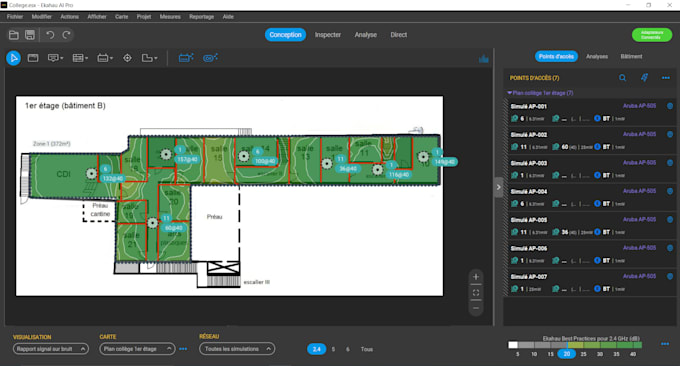Select the AP marker labeled 132@40 in CDI

[91, 174]
